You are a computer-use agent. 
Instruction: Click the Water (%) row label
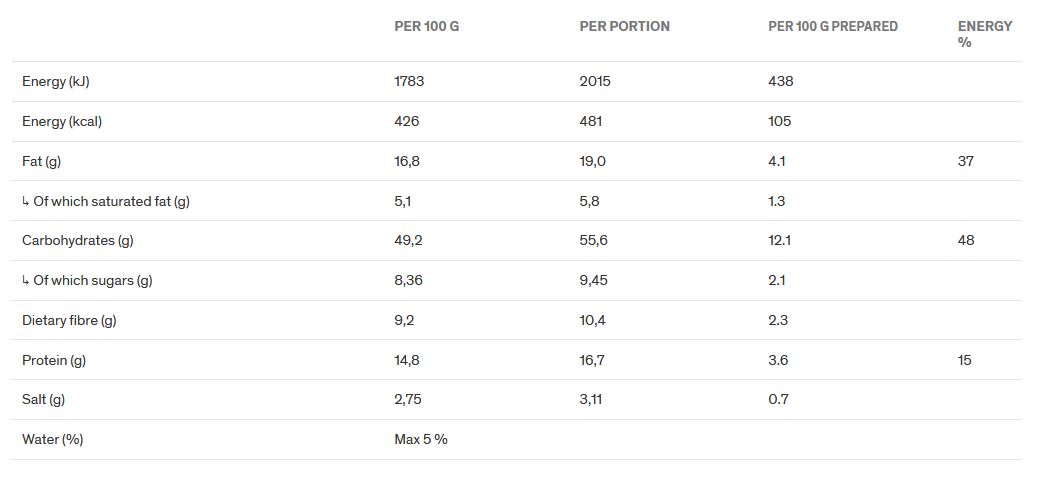pyautogui.click(x=52, y=439)
